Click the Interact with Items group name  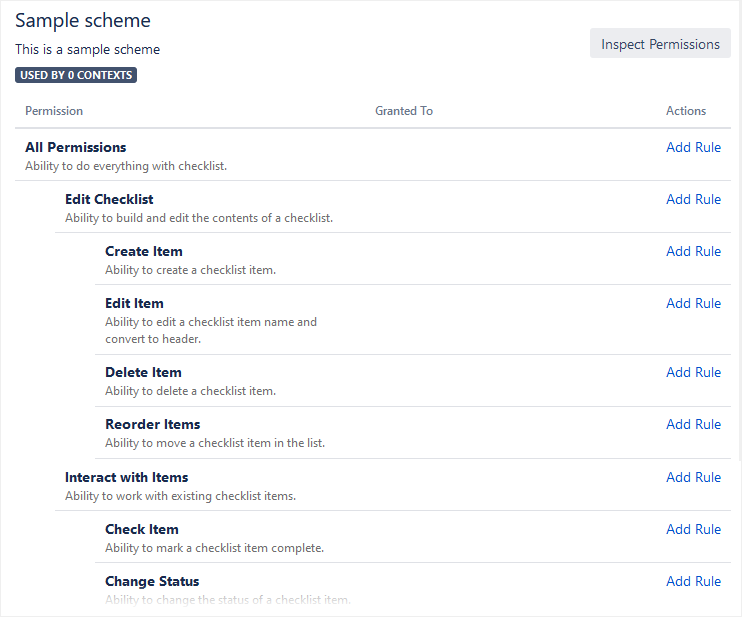[x=126, y=477]
